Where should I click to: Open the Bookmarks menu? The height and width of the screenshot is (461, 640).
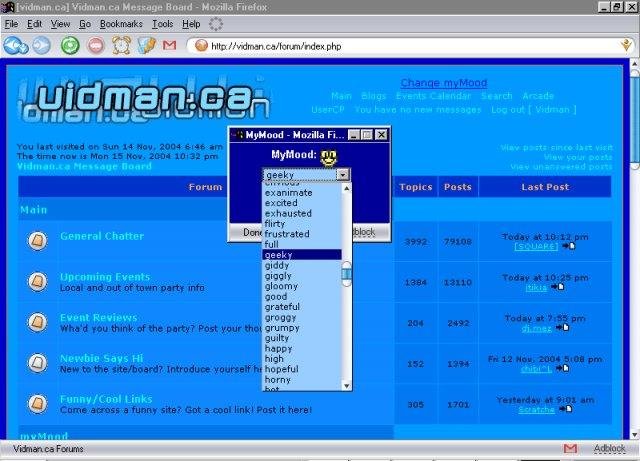pos(121,24)
